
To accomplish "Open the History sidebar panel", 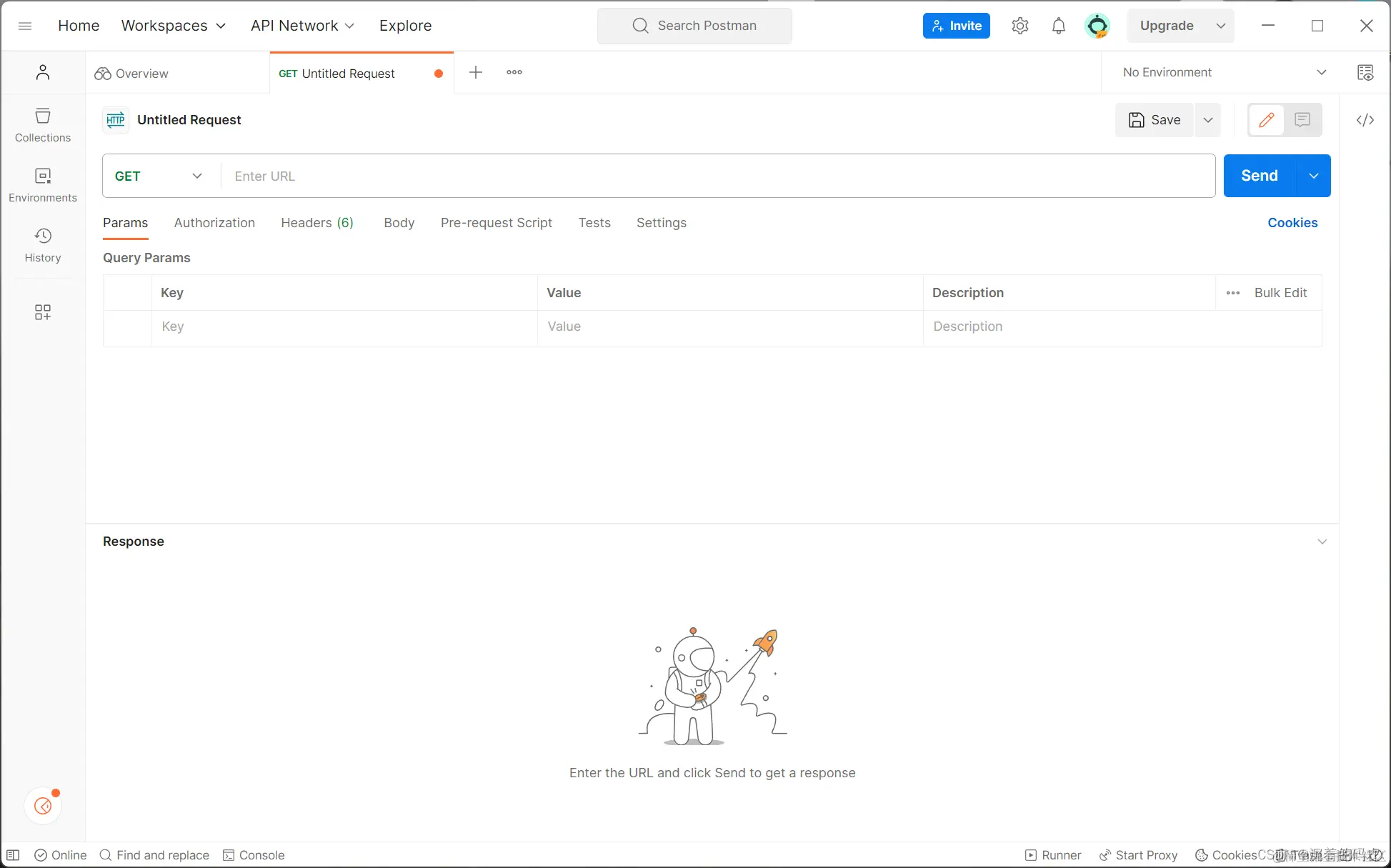I will [42, 245].
